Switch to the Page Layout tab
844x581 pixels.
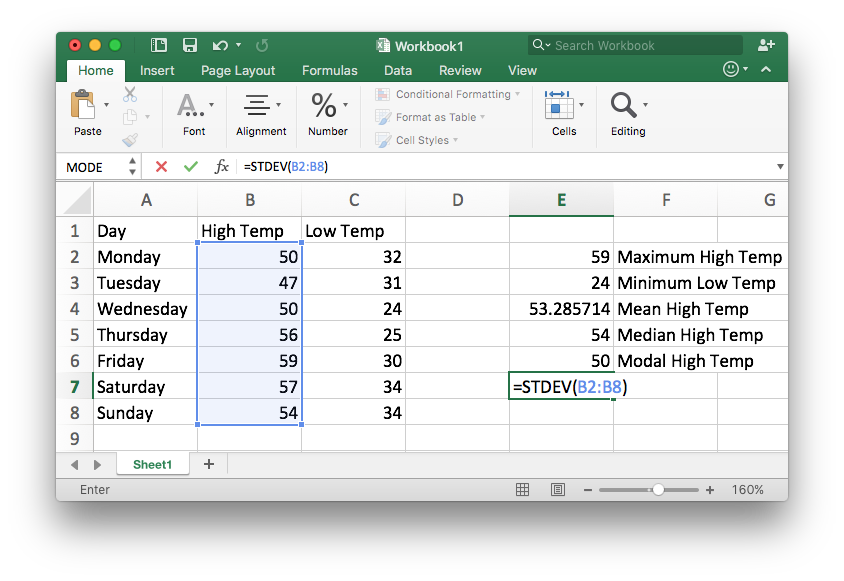(x=238, y=71)
